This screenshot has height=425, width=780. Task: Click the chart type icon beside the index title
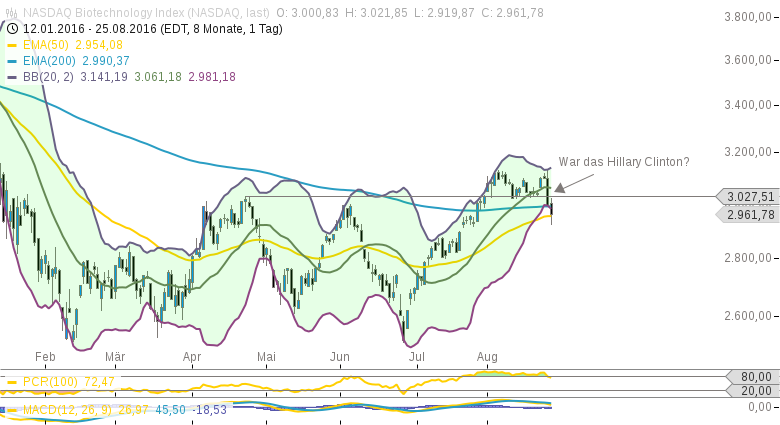pos(11,13)
